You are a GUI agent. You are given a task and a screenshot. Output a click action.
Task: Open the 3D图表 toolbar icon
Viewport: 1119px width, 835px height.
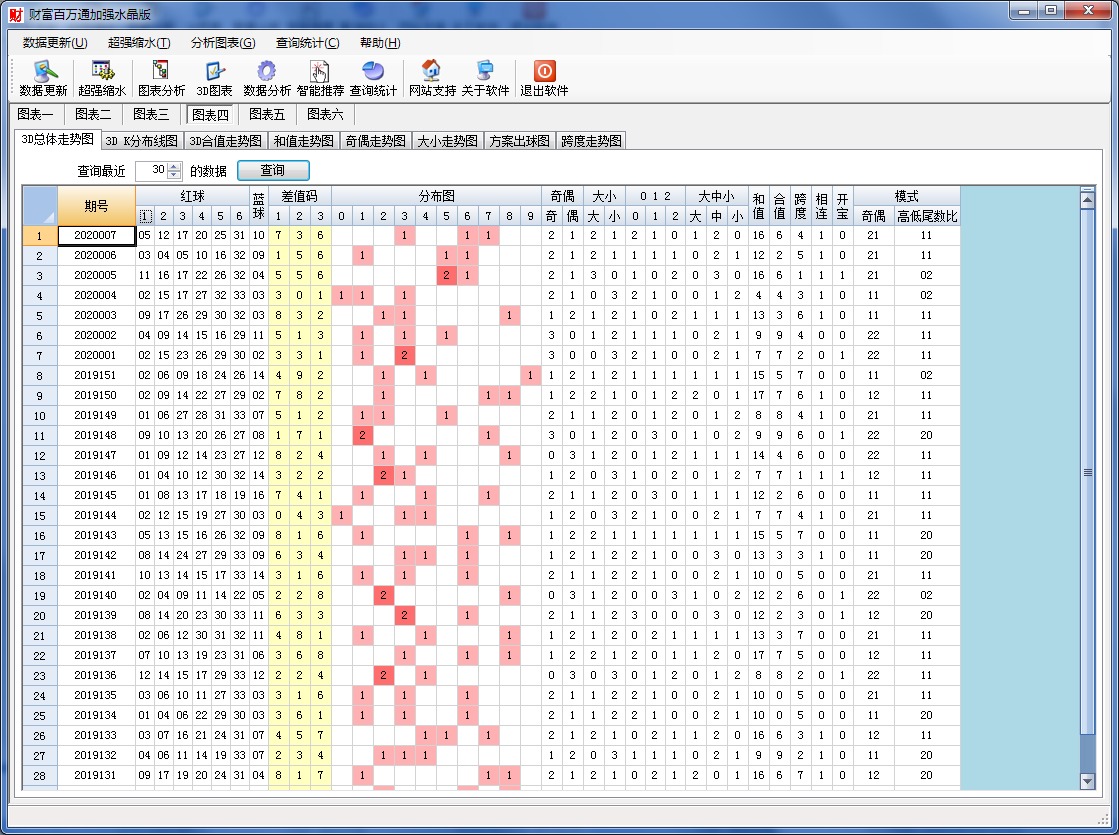coord(214,72)
